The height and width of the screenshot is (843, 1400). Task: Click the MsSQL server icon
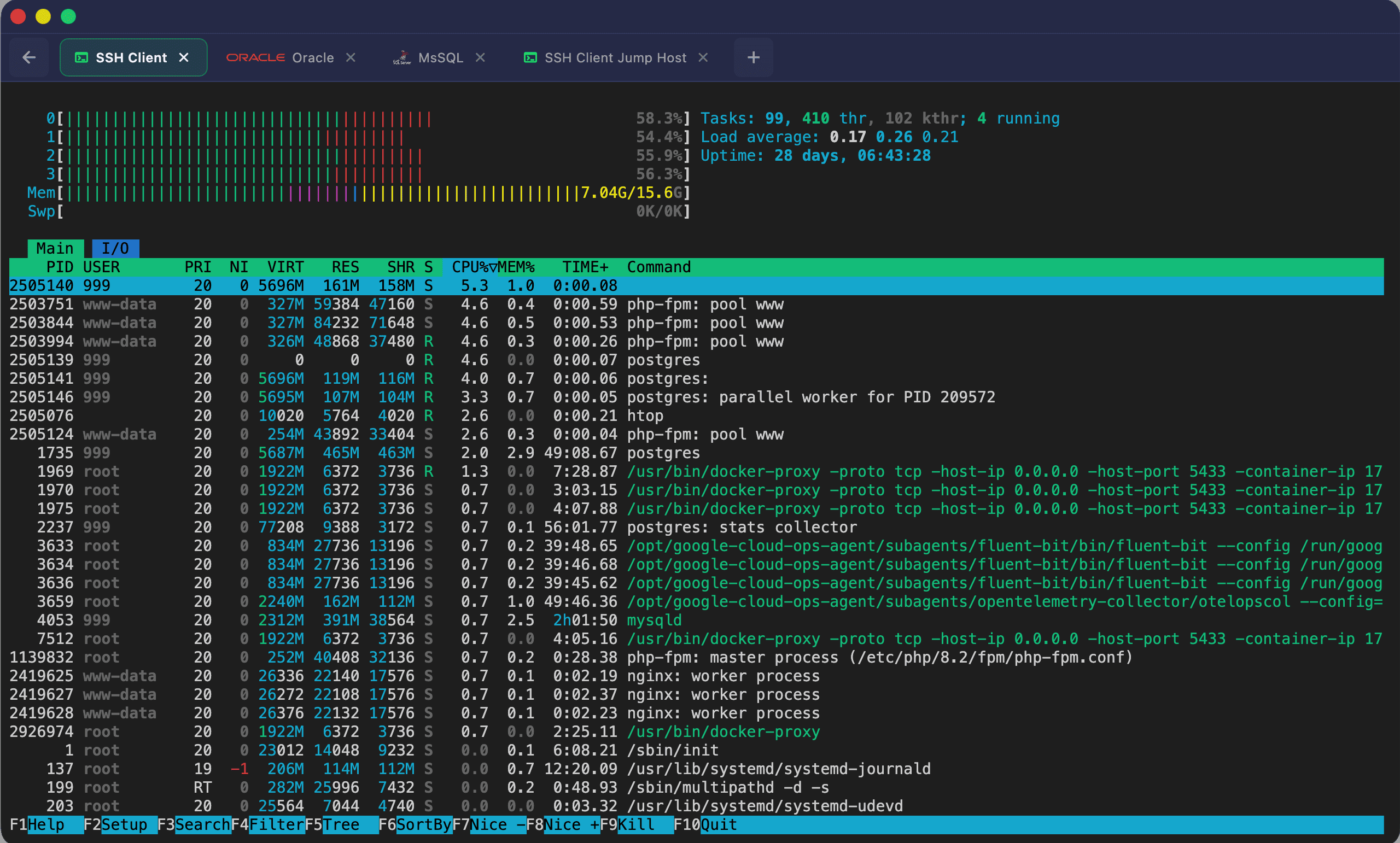[402, 57]
